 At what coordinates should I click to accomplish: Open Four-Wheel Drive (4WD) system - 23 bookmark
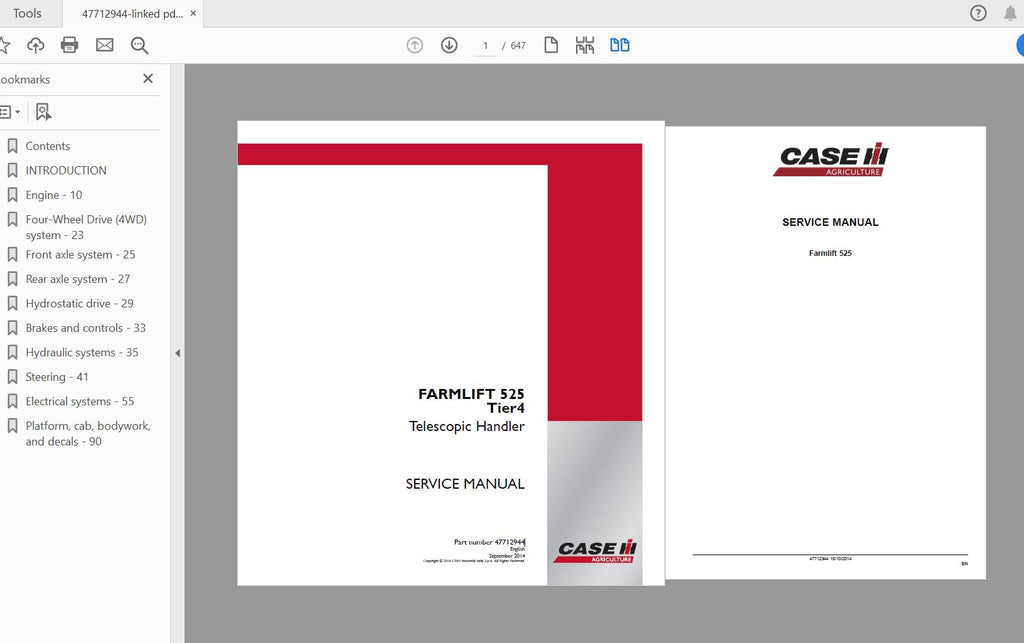click(x=86, y=227)
